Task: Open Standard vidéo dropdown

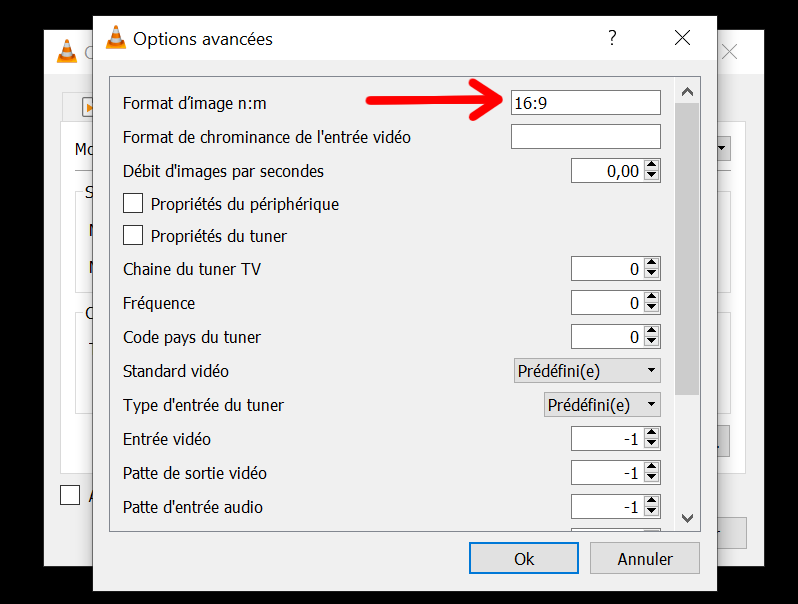Action: click(x=587, y=371)
